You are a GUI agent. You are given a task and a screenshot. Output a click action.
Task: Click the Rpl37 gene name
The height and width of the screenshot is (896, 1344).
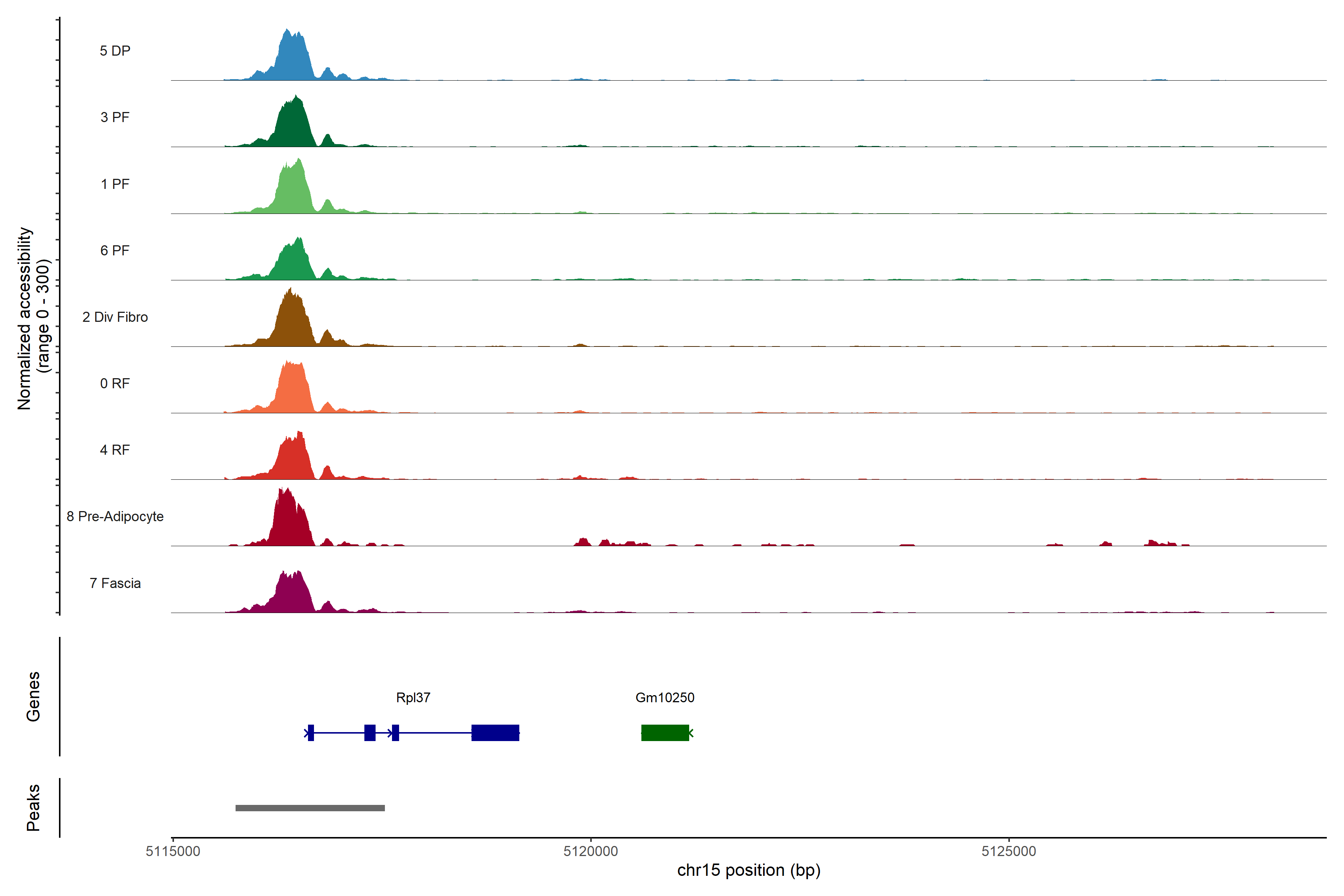(x=413, y=697)
